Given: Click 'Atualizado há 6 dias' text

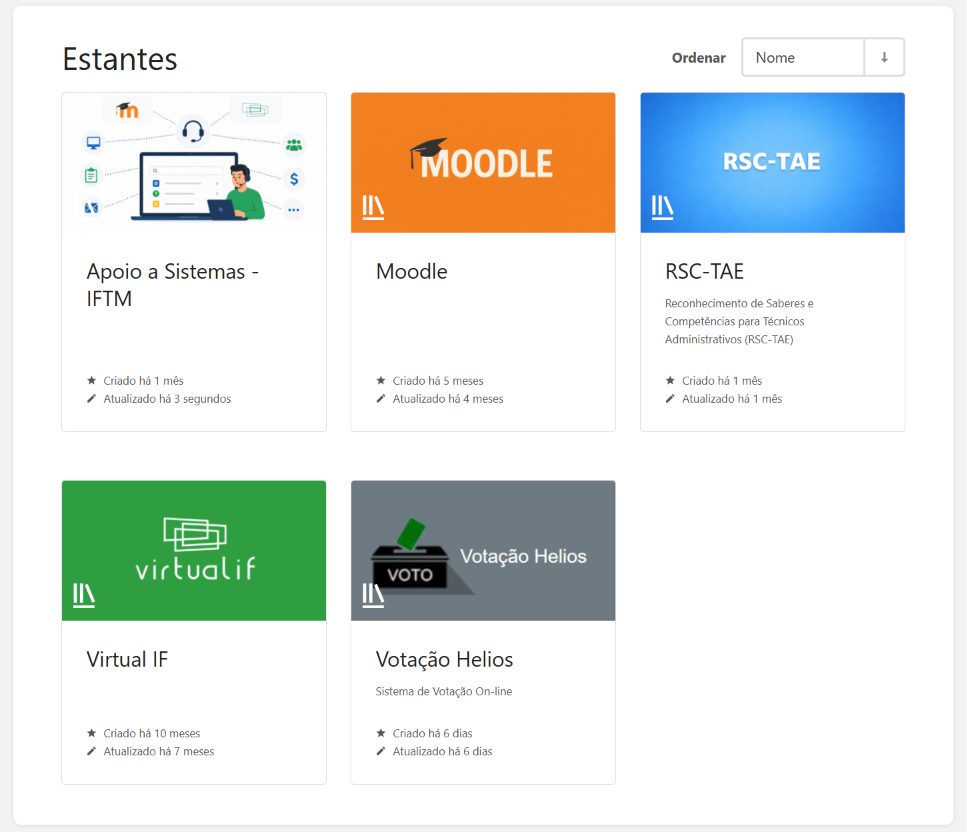Looking at the screenshot, I should pyautogui.click(x=442, y=751).
